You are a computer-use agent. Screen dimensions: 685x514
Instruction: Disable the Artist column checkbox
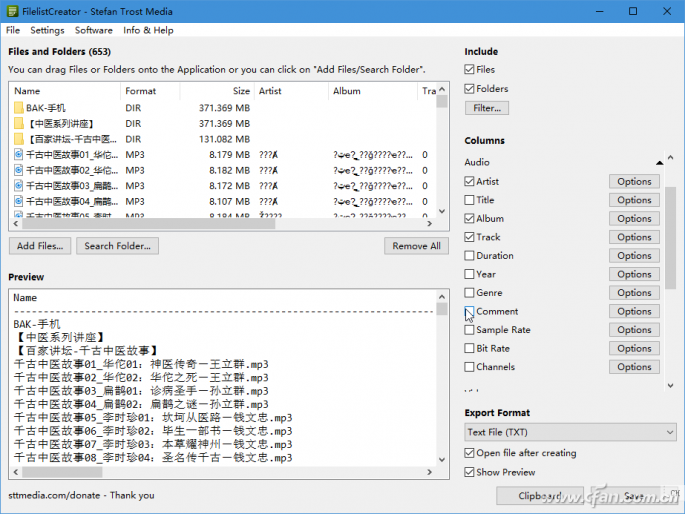click(469, 181)
